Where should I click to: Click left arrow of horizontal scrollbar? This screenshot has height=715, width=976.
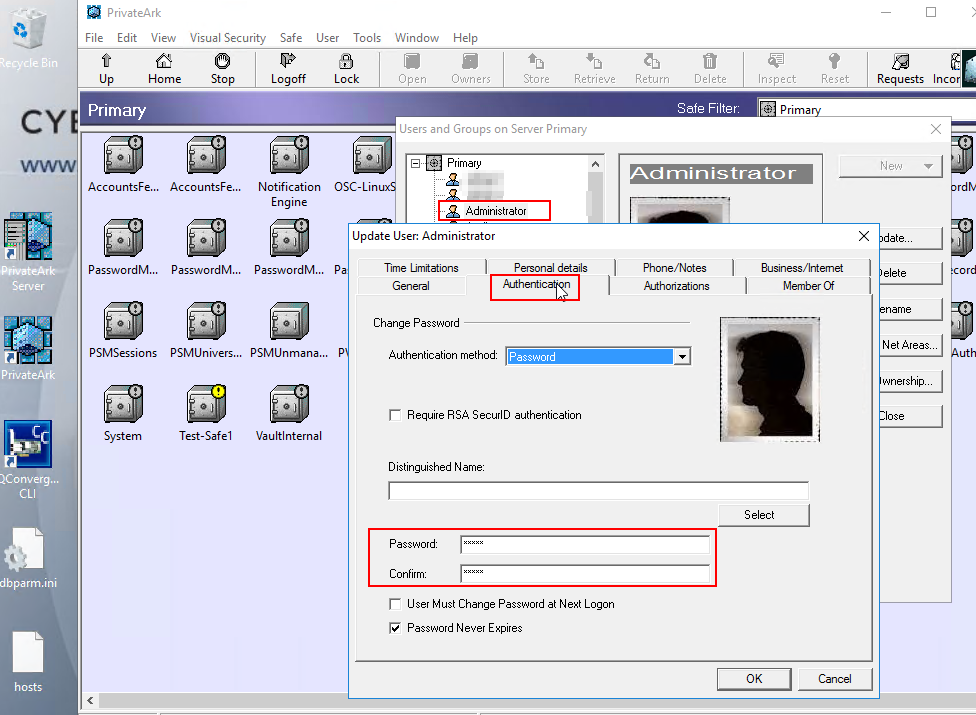90,701
